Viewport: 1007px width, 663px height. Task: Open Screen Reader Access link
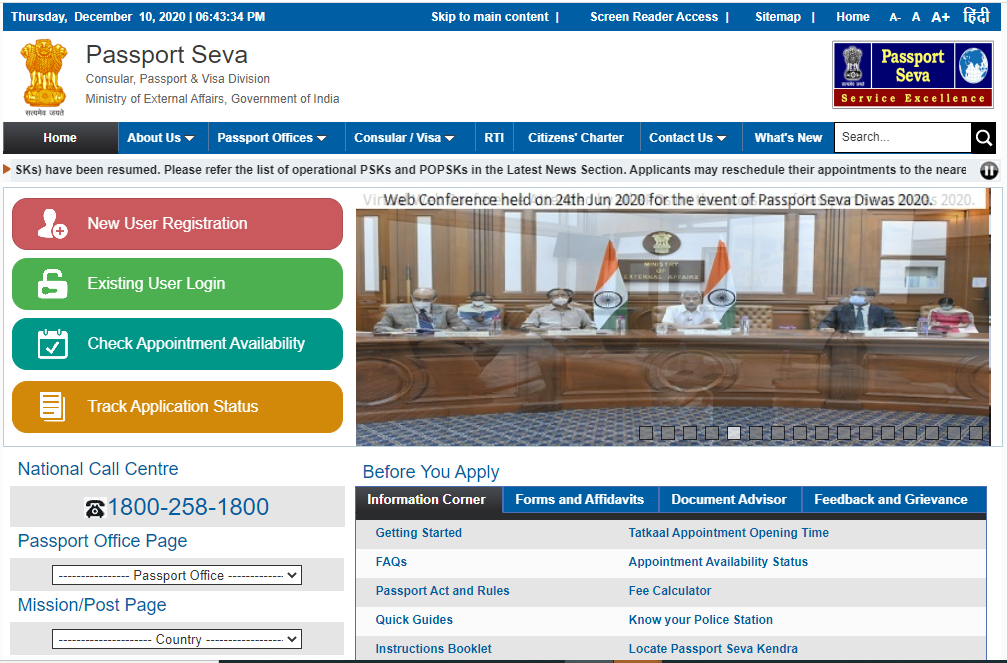654,17
